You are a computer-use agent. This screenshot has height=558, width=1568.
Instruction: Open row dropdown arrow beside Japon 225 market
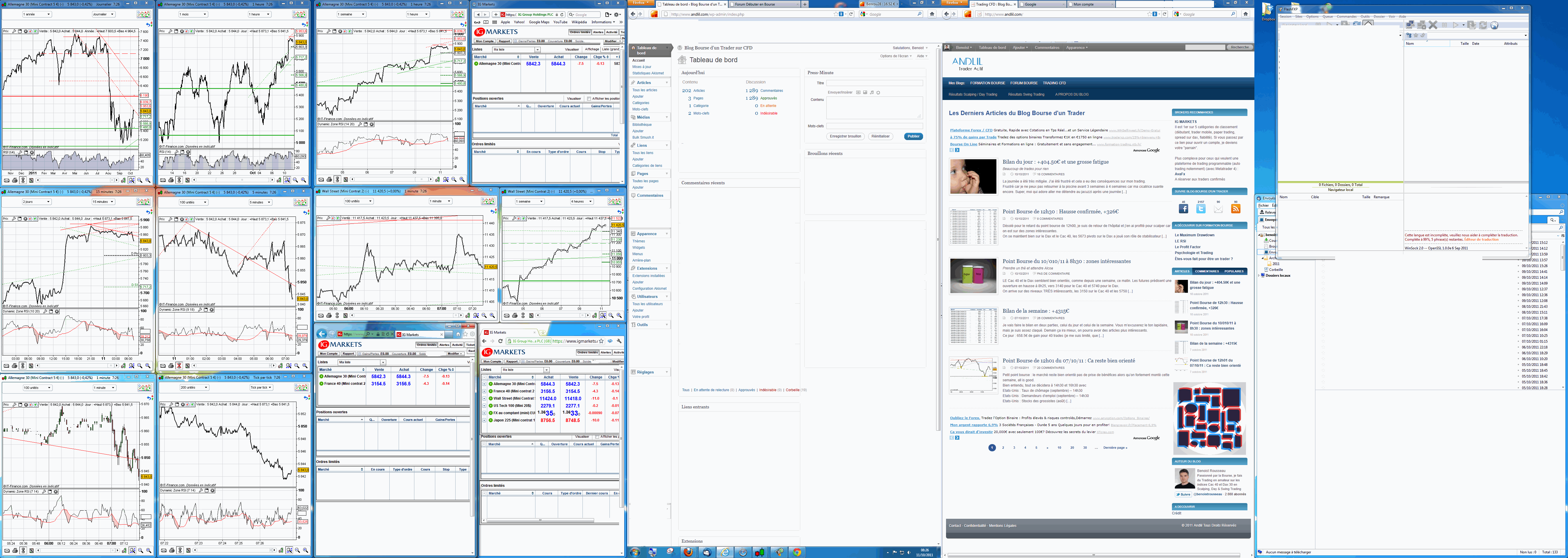(485, 420)
